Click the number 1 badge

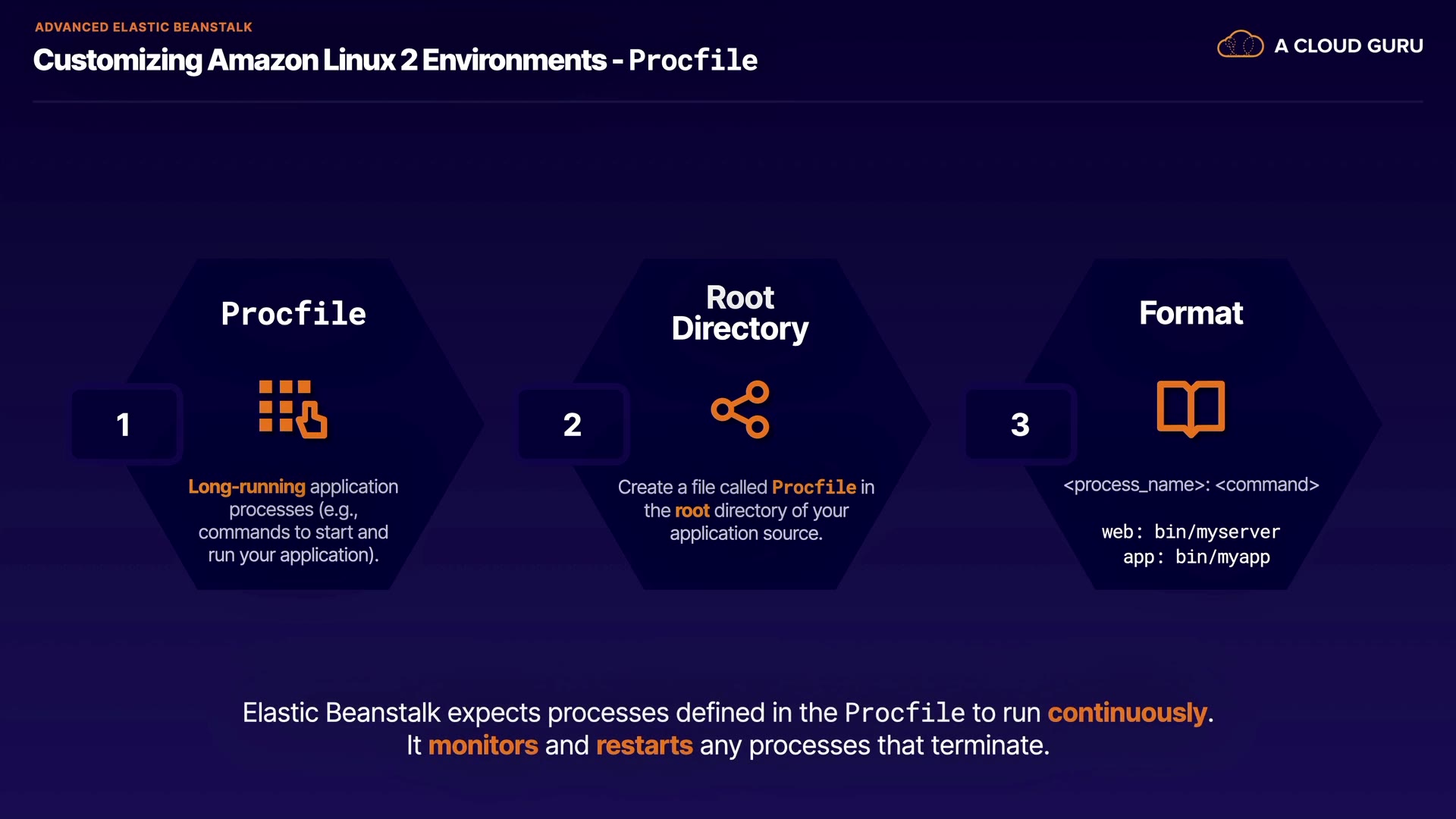(x=124, y=425)
